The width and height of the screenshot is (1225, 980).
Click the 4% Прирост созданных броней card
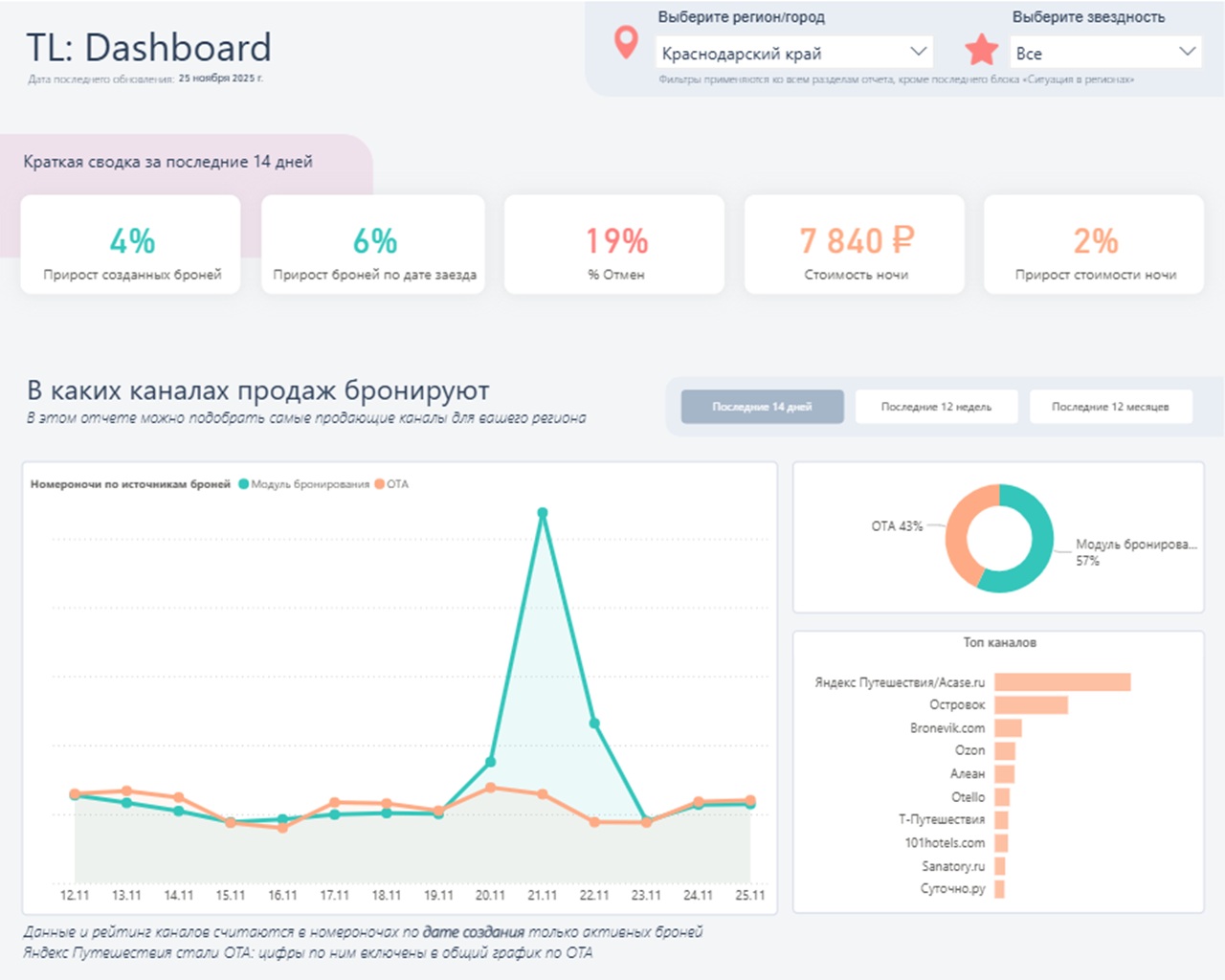pos(131,245)
